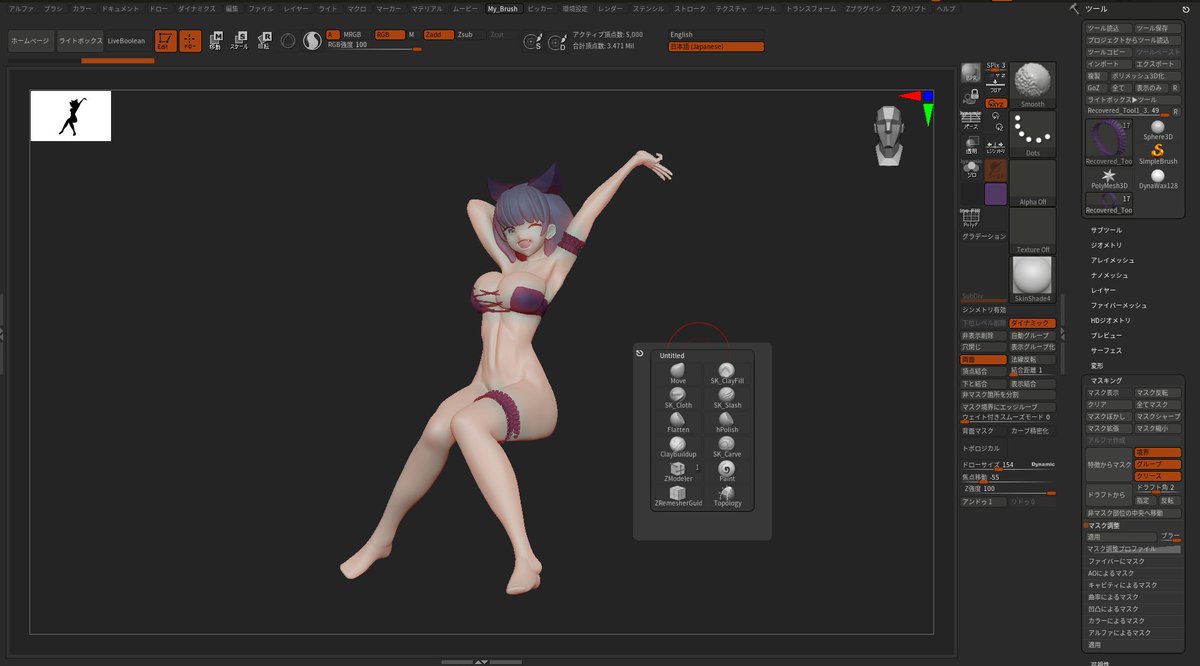Select the Move brush in popup palette
The width and height of the screenshot is (1200, 666).
tap(678, 373)
